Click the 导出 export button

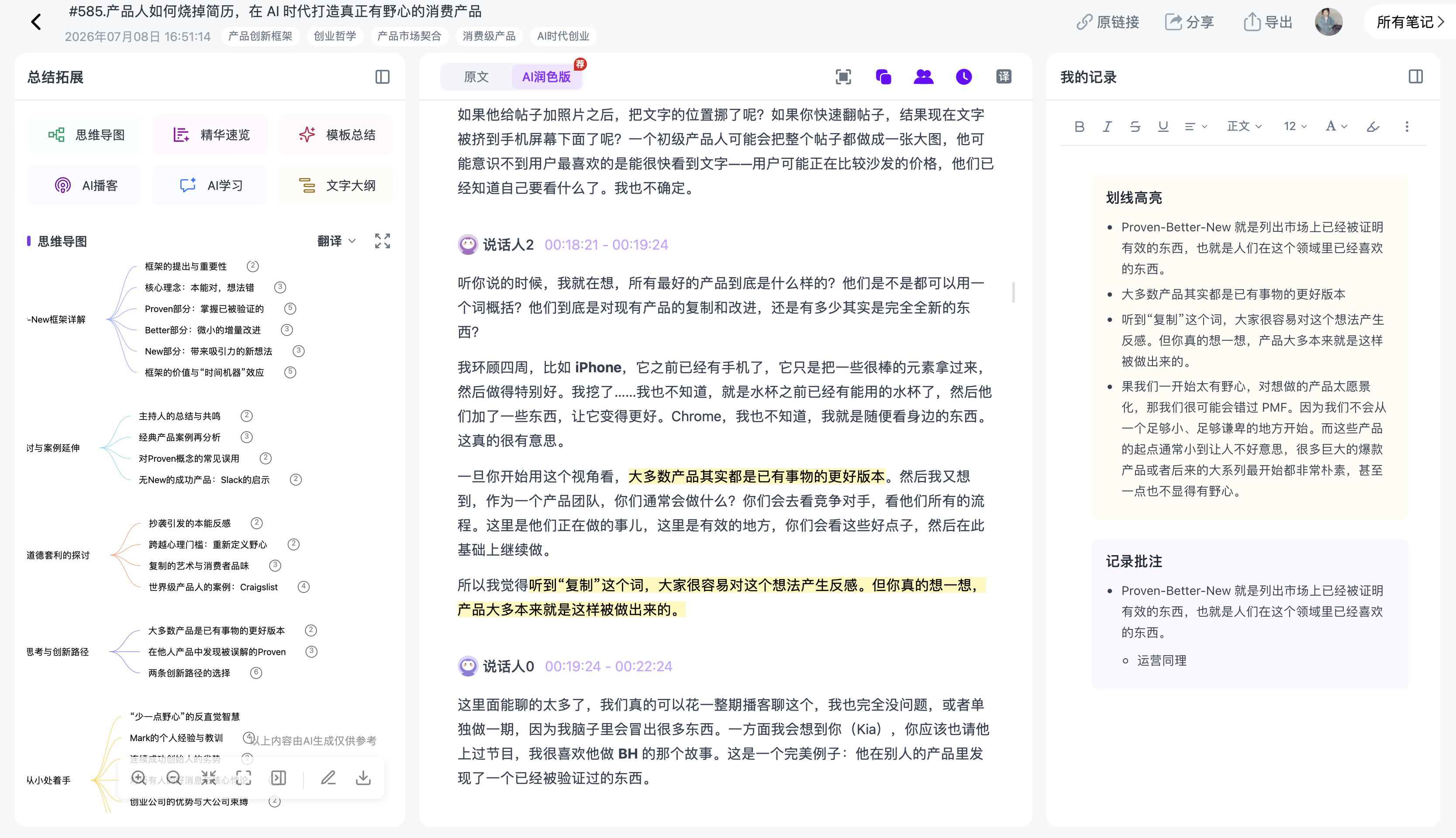click(x=1268, y=22)
